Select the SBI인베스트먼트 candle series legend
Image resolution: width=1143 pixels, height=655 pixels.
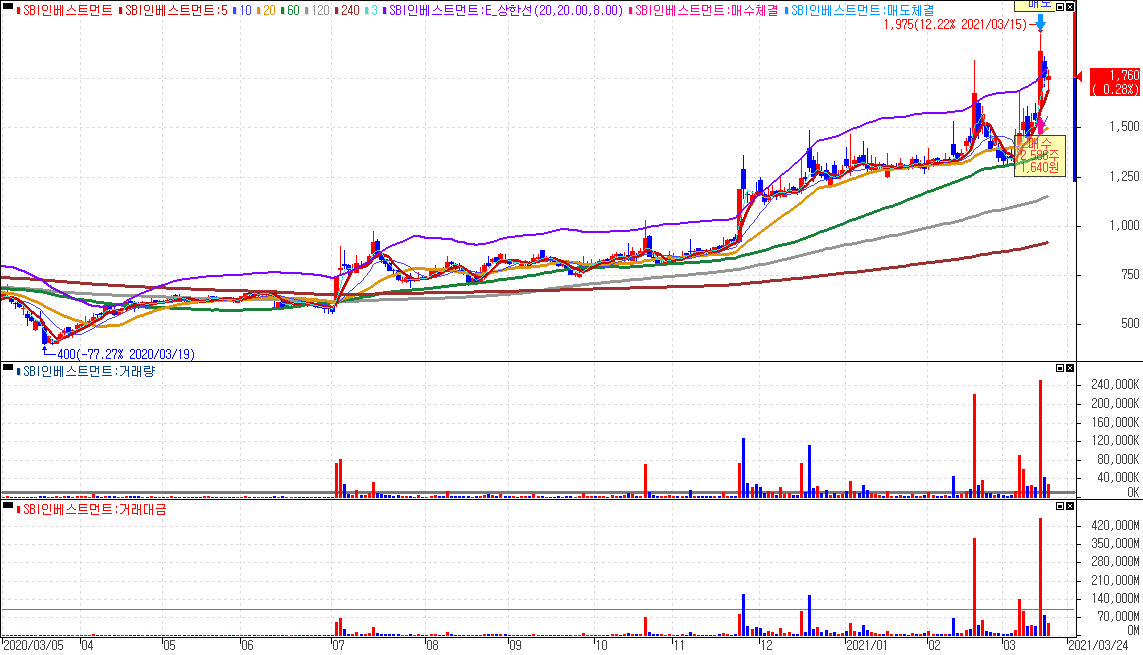[x=66, y=10]
